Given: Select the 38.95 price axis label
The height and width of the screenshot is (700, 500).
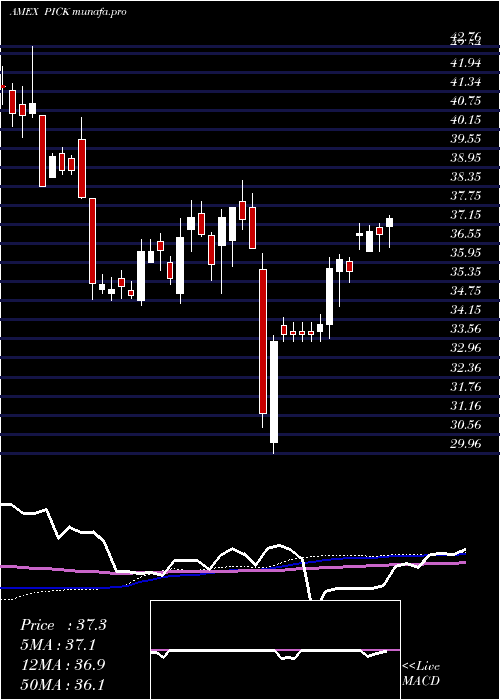Looking at the screenshot, I should pyautogui.click(x=466, y=158).
